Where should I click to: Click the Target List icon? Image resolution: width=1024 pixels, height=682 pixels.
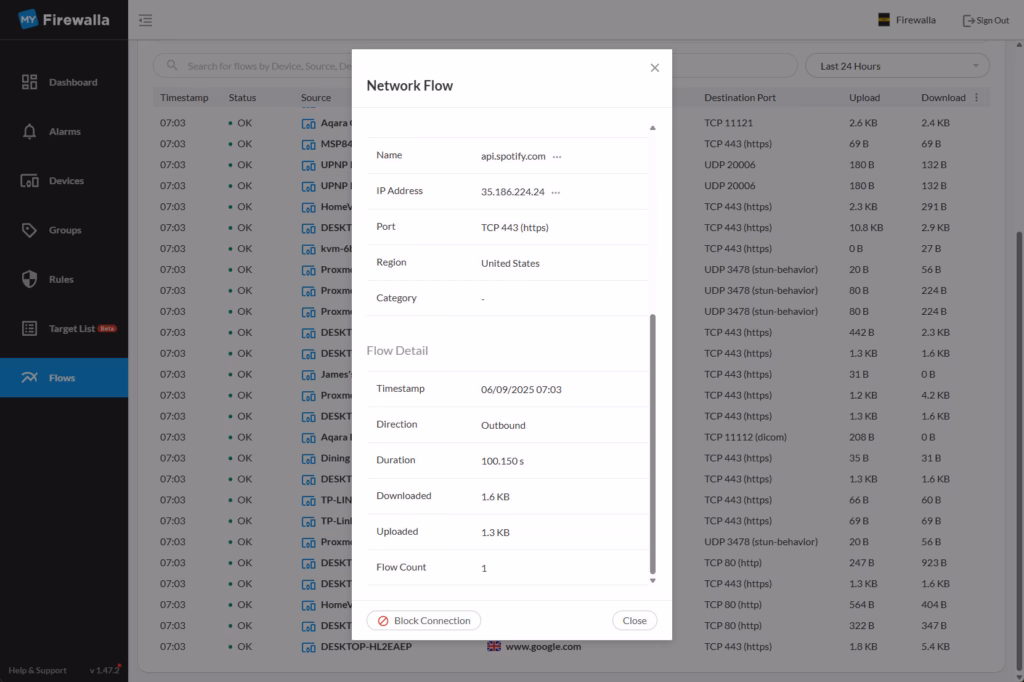(29, 329)
